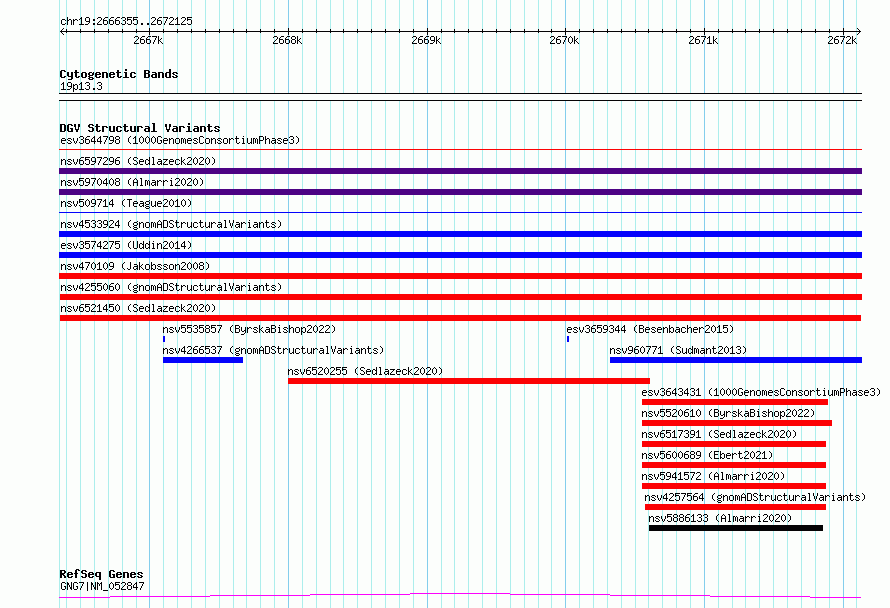Open the nsv960771 Sudmant2013 label
Screen dimensions: 890x608
pyautogui.click(x=678, y=350)
